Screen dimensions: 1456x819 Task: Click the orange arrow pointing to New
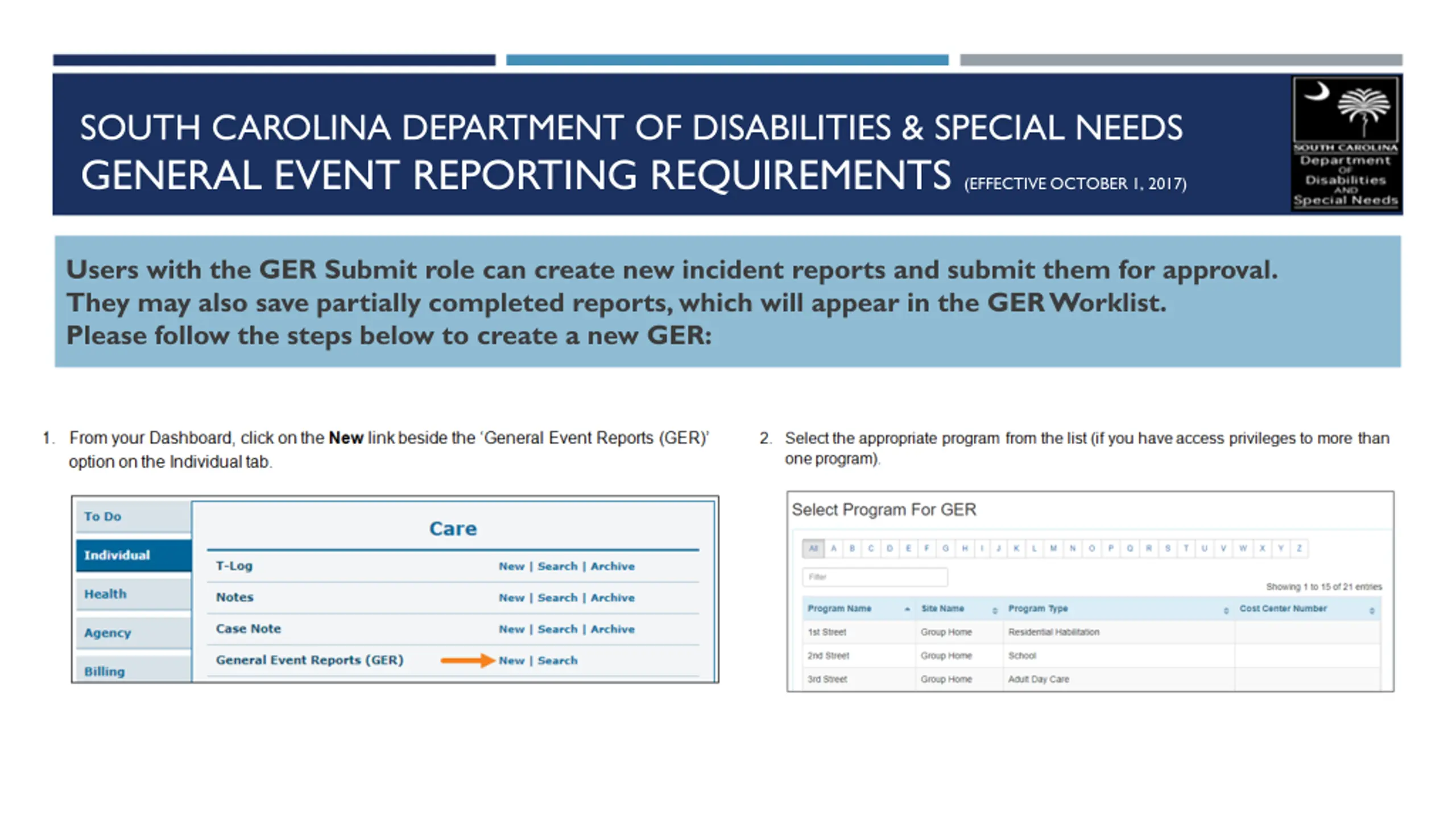468,660
